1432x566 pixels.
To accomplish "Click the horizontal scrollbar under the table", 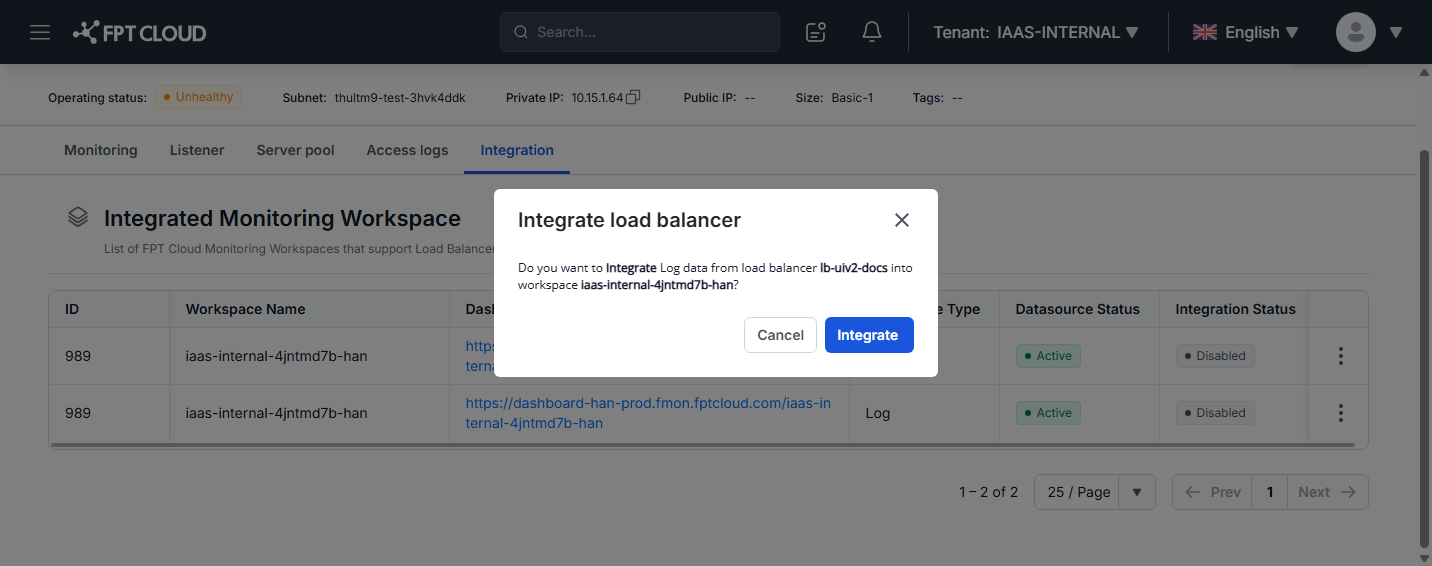I will pyautogui.click(x=702, y=445).
